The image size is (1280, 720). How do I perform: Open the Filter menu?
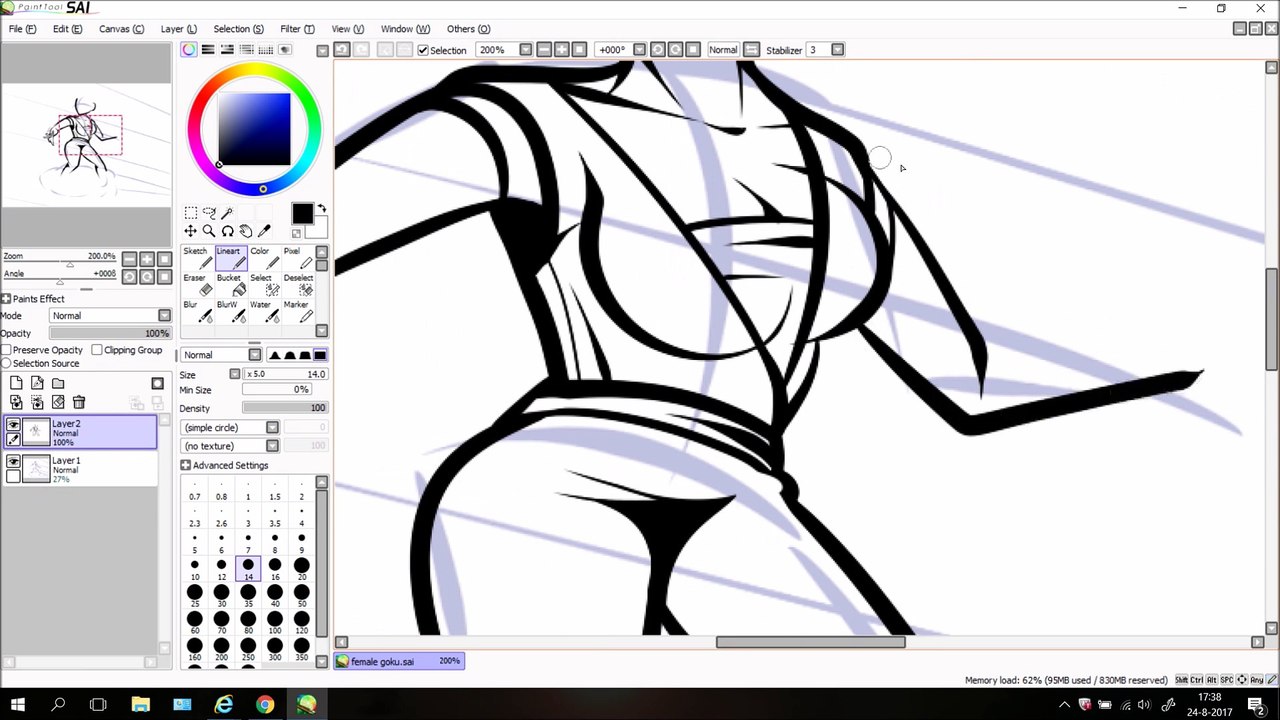pos(297,29)
